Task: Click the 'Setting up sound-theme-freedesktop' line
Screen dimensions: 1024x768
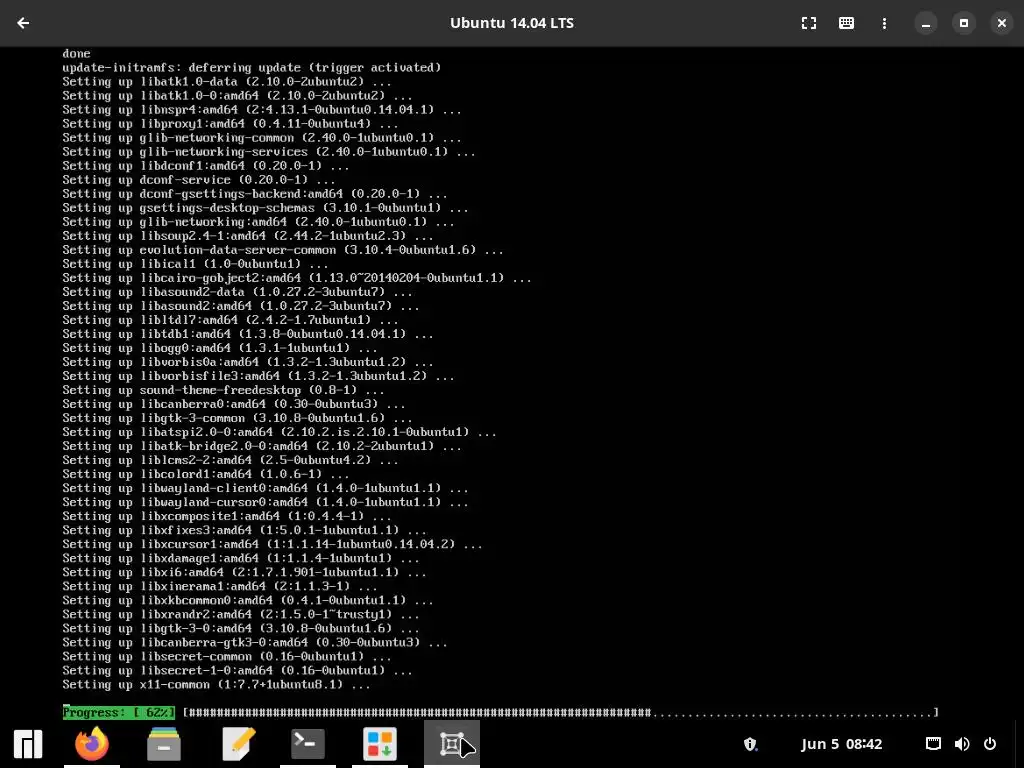Action: click(223, 390)
